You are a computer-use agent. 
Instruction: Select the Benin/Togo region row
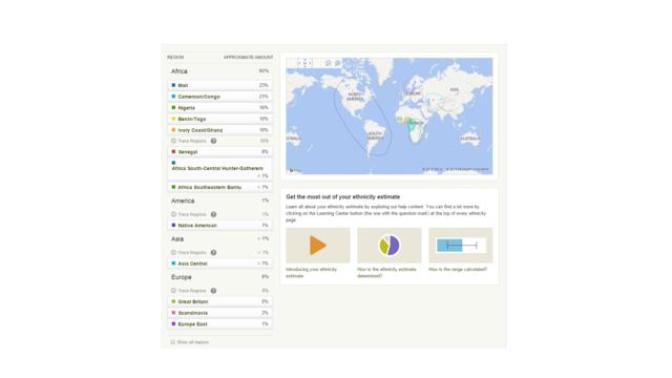tap(220, 119)
